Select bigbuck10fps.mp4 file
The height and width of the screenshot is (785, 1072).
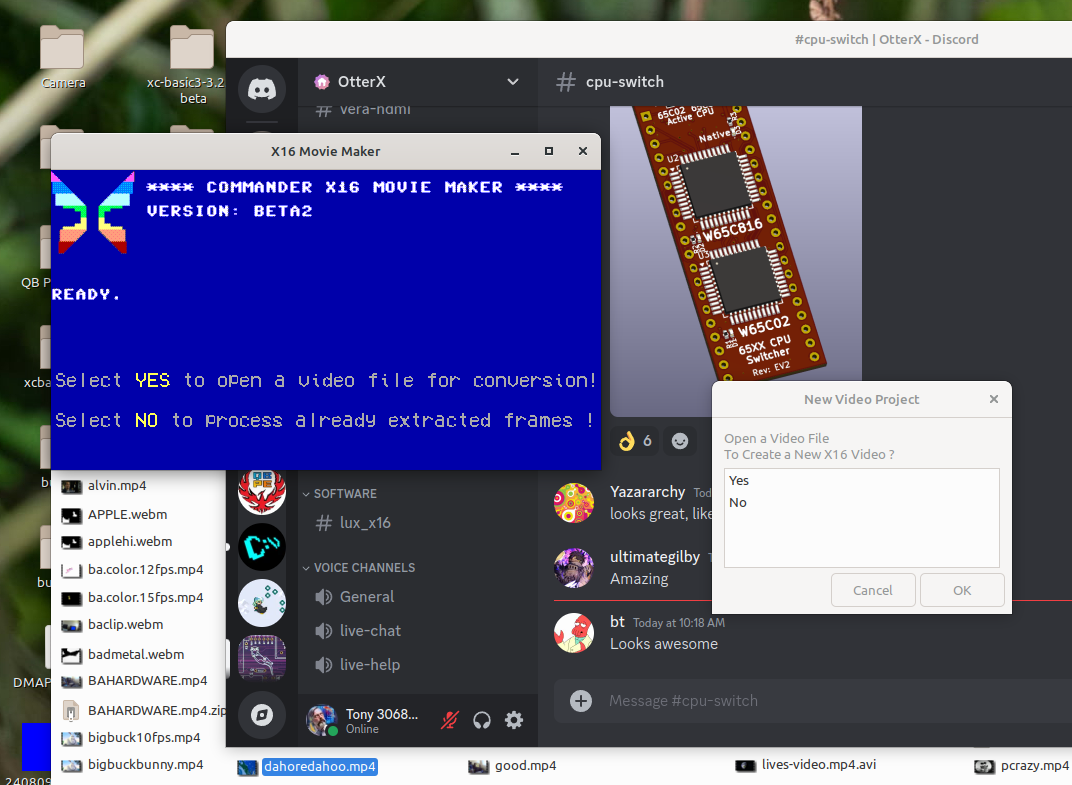131,738
